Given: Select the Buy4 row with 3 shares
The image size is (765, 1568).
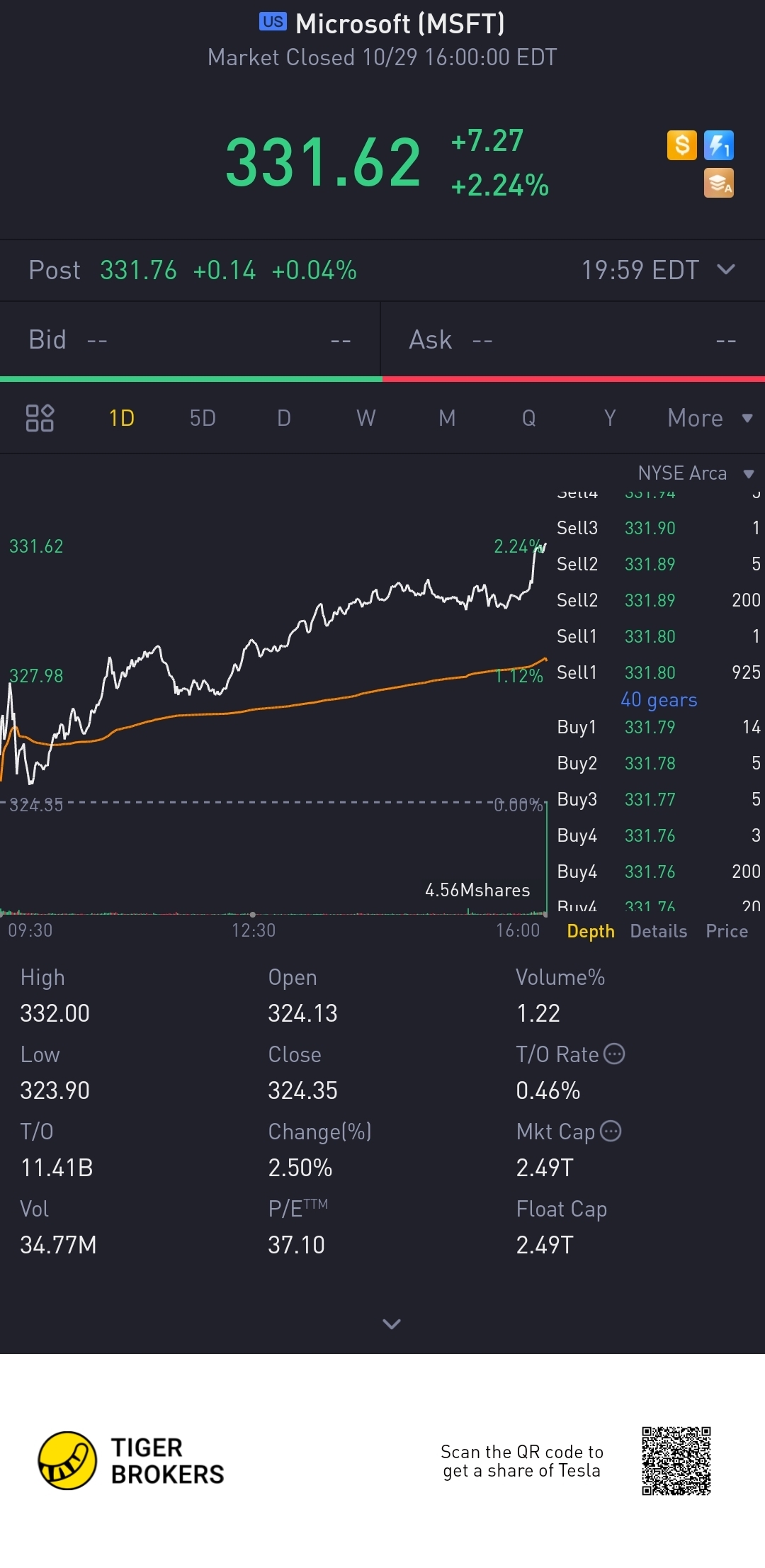Looking at the screenshot, I should [659, 835].
